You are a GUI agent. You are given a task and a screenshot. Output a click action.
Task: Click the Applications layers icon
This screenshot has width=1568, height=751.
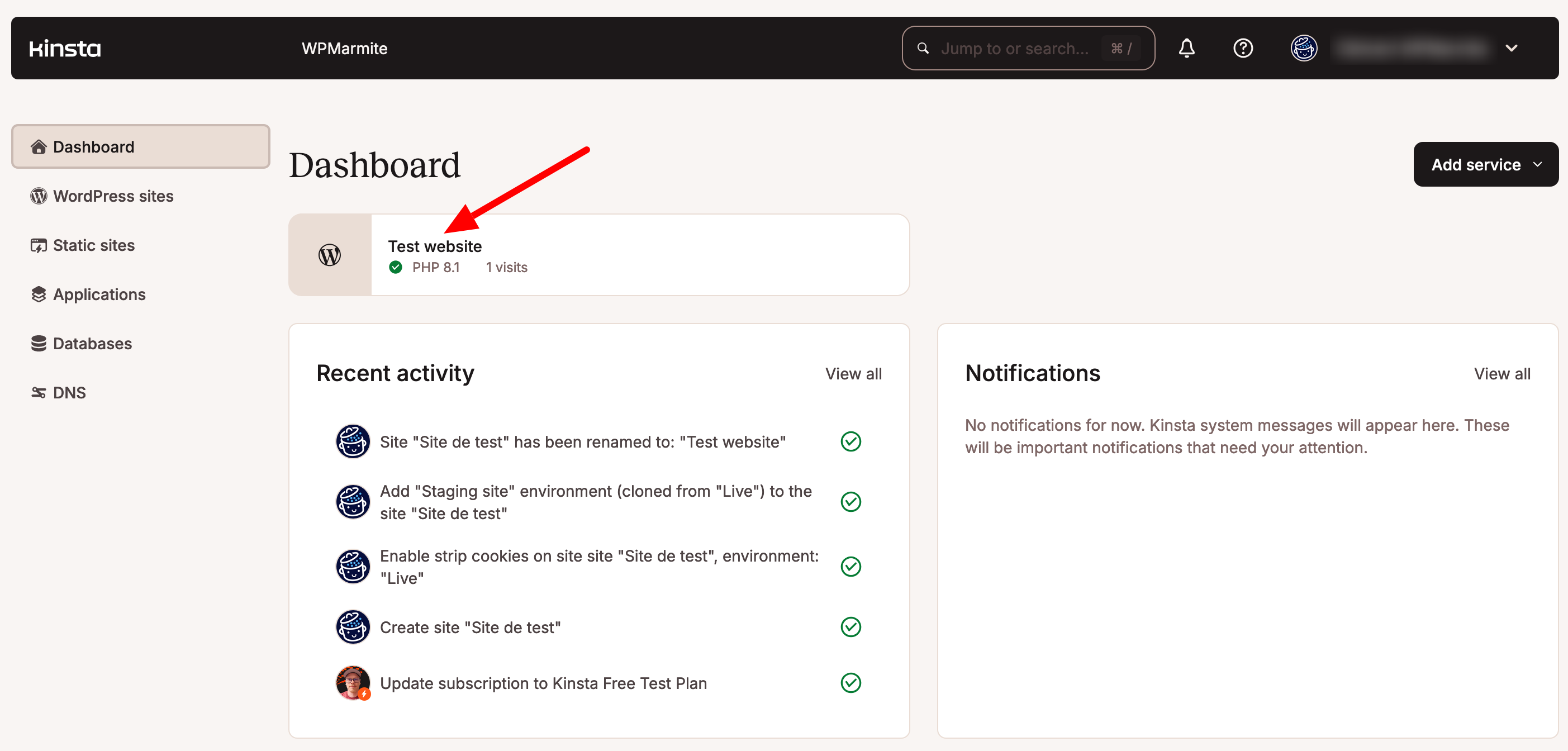pos(39,294)
